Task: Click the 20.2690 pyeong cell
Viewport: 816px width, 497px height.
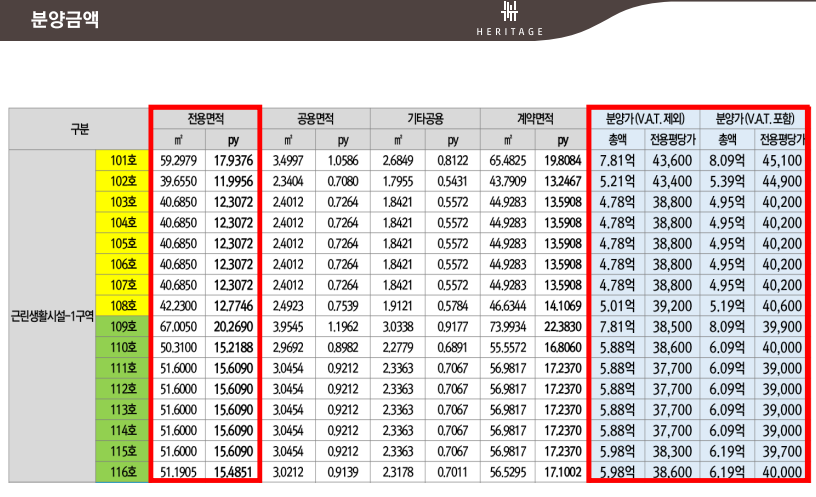Action: pos(233,326)
